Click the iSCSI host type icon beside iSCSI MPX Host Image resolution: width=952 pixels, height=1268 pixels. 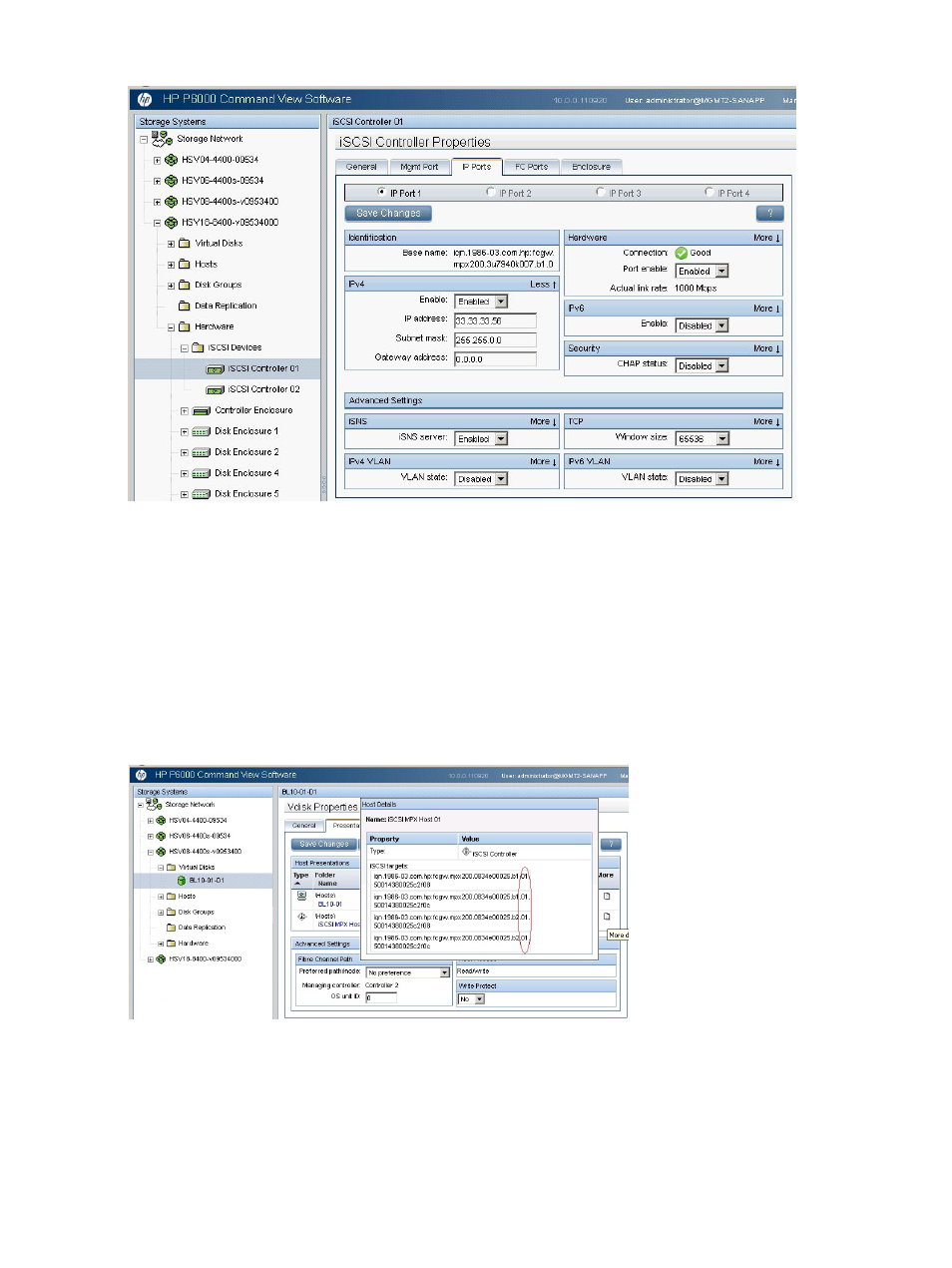click(x=302, y=916)
